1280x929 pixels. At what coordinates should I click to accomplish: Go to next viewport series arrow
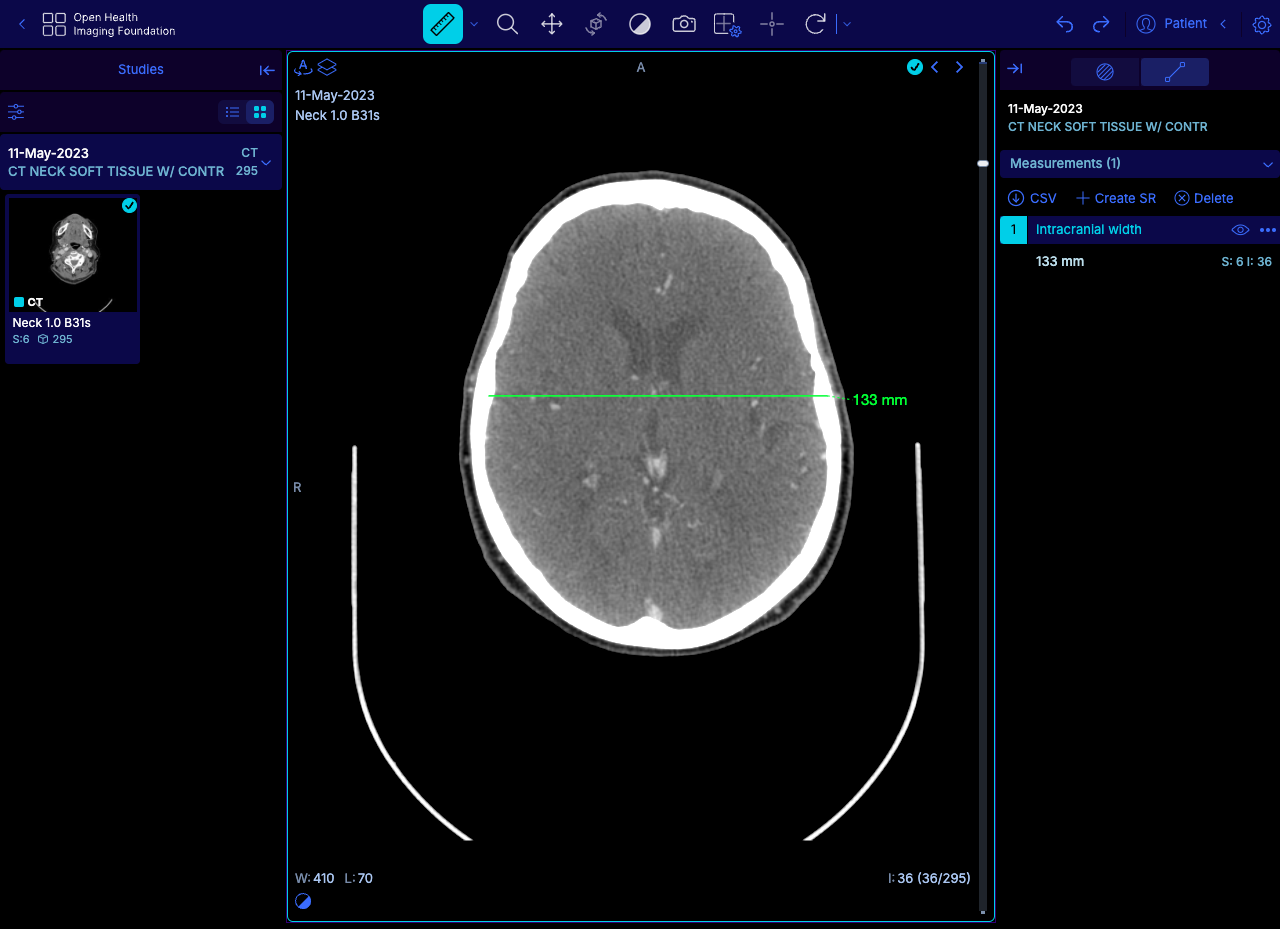tap(959, 67)
